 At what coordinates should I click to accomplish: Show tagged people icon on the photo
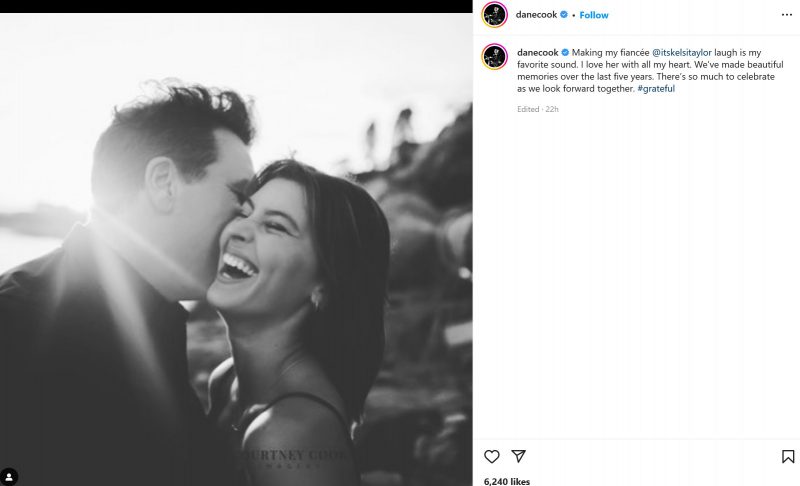(x=10, y=476)
